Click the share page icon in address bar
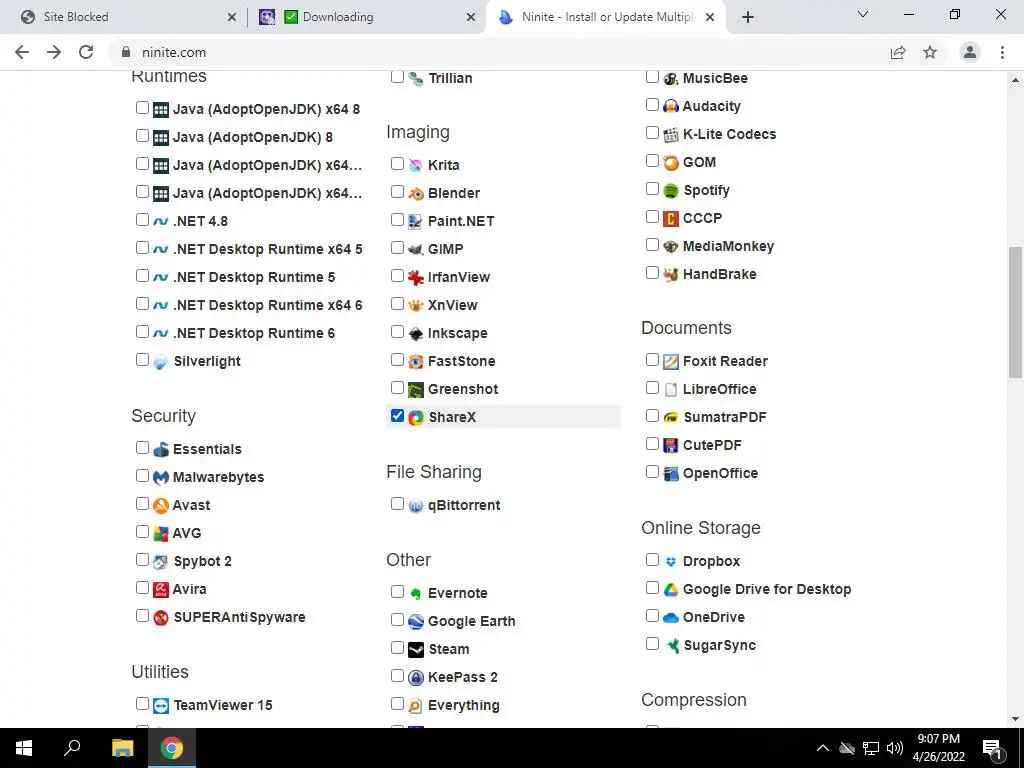The image size is (1024, 768). click(x=898, y=52)
